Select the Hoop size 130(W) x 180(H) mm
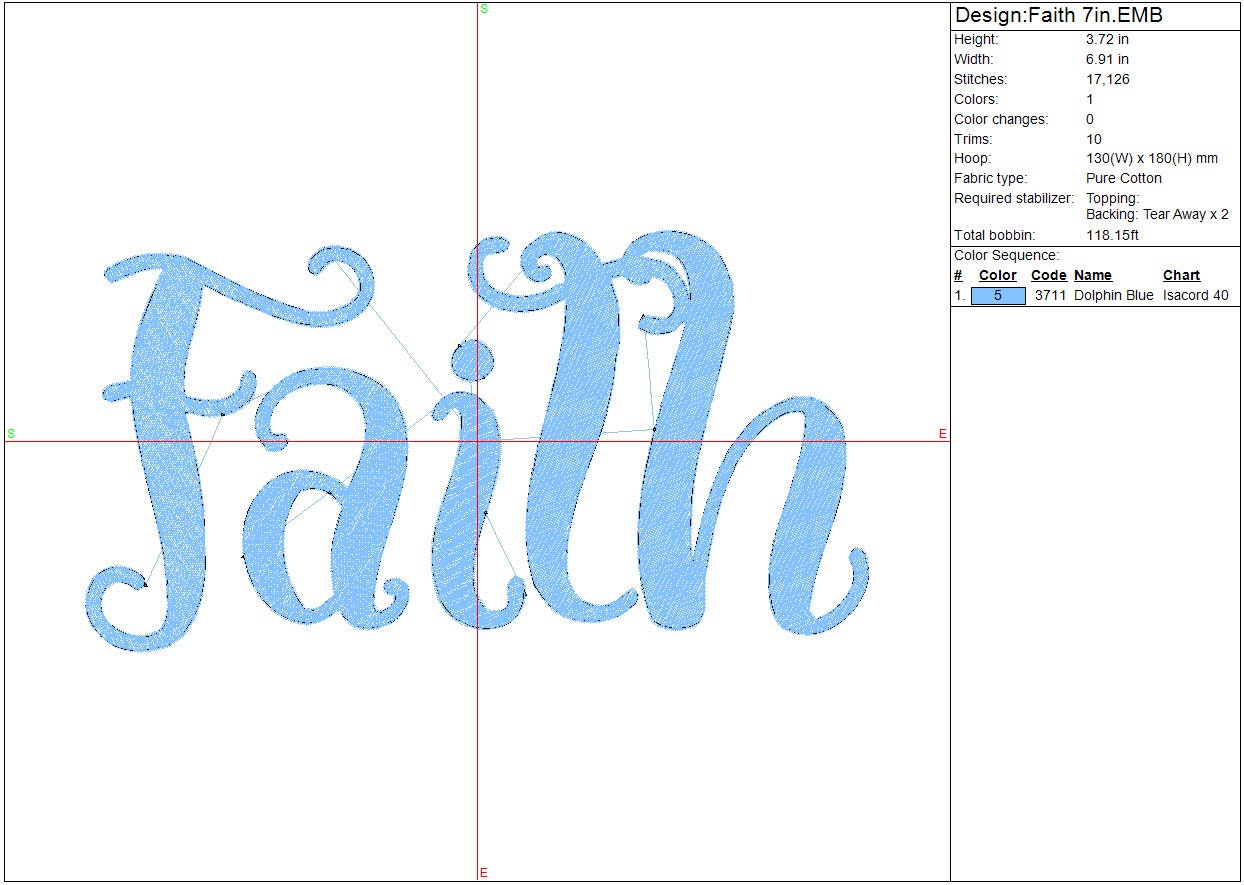 1152,159
